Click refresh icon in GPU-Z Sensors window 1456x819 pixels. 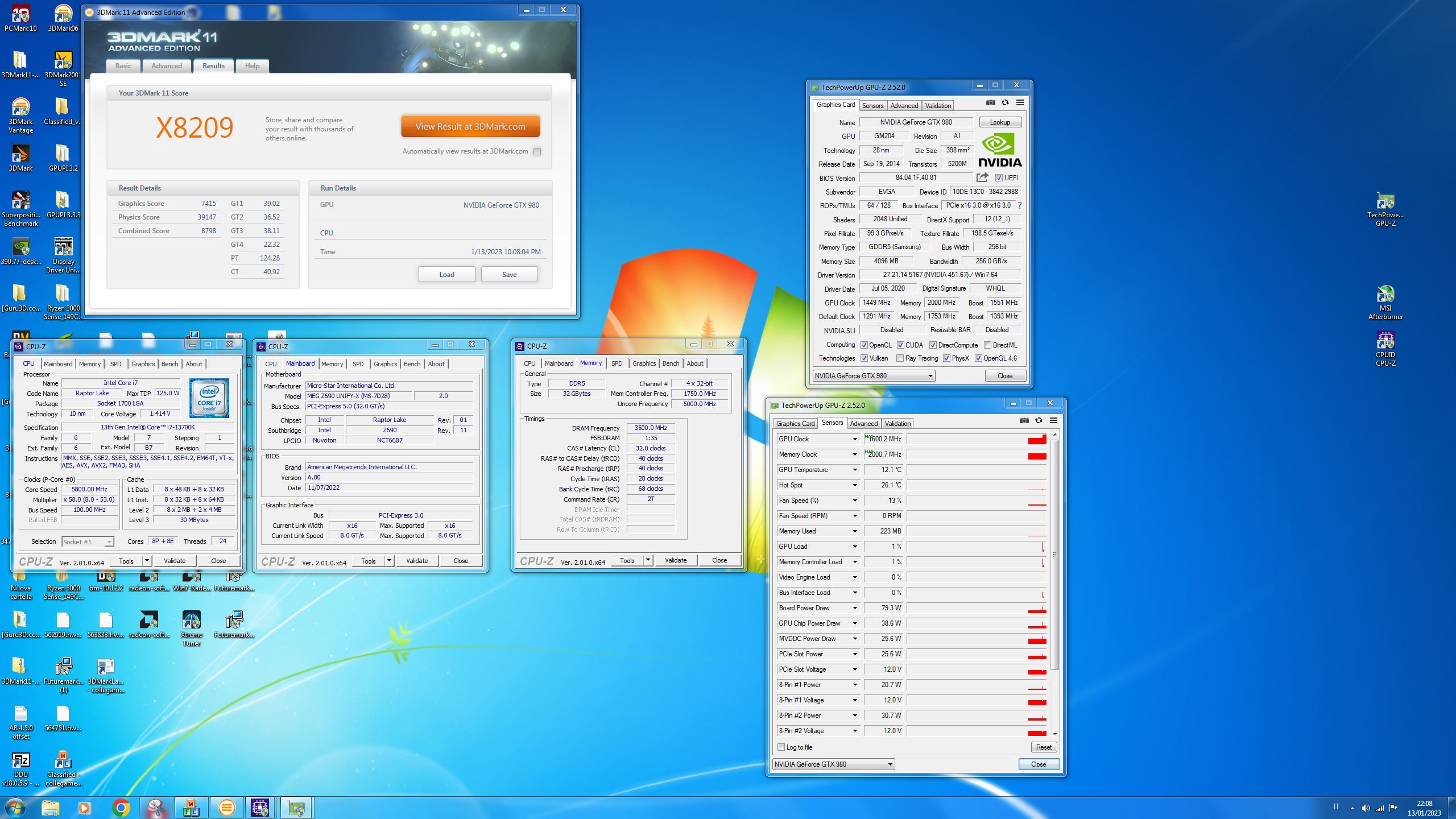tap(1039, 421)
